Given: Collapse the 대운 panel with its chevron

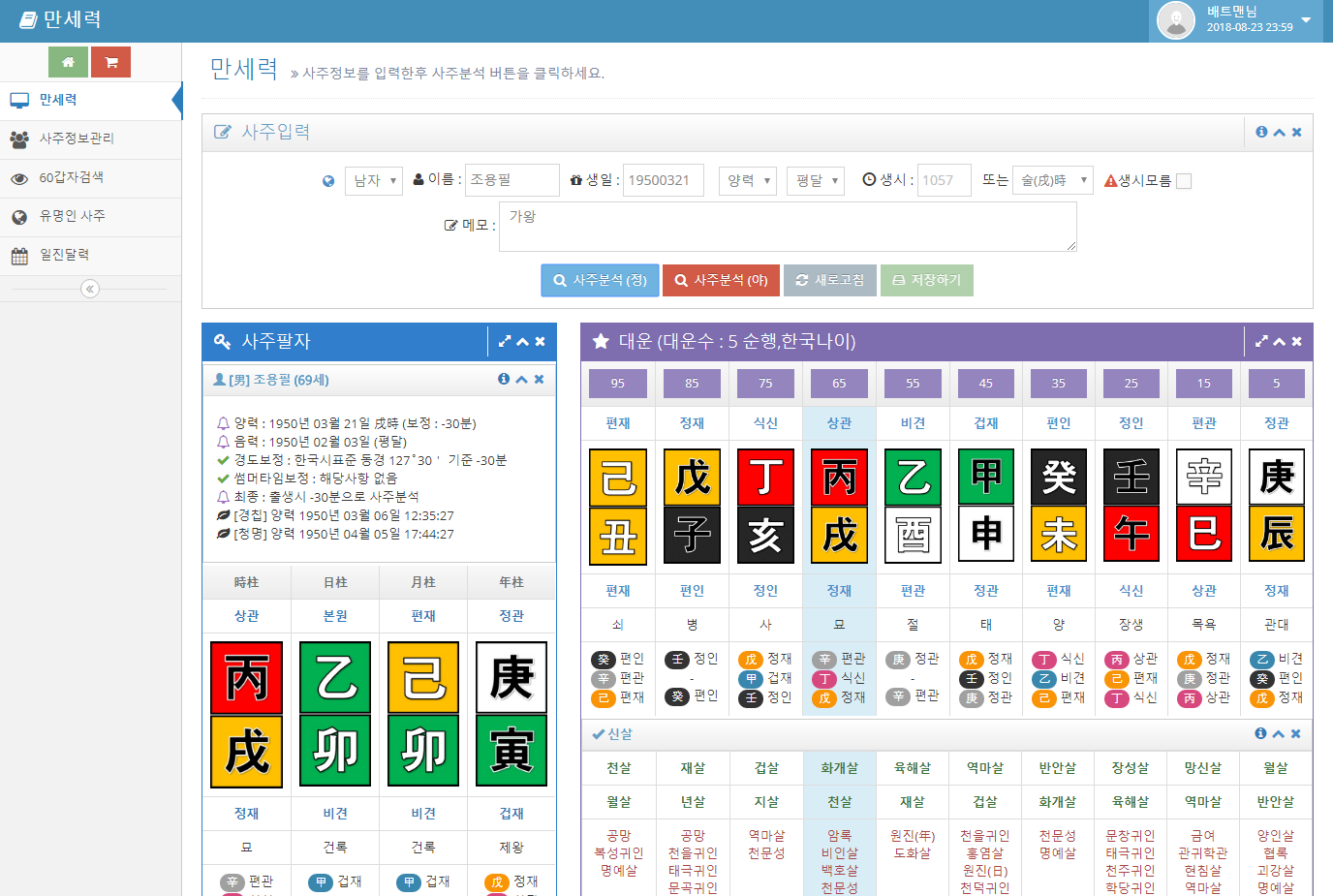Looking at the screenshot, I should [1279, 341].
